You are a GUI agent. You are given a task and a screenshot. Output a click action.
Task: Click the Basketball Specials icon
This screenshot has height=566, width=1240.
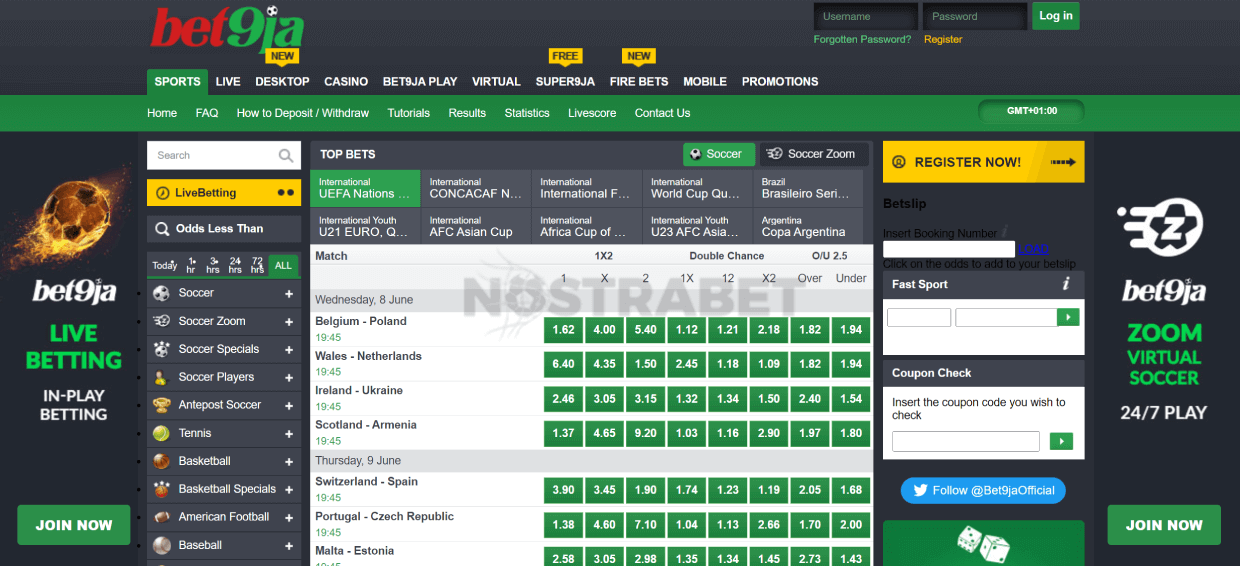(x=161, y=489)
